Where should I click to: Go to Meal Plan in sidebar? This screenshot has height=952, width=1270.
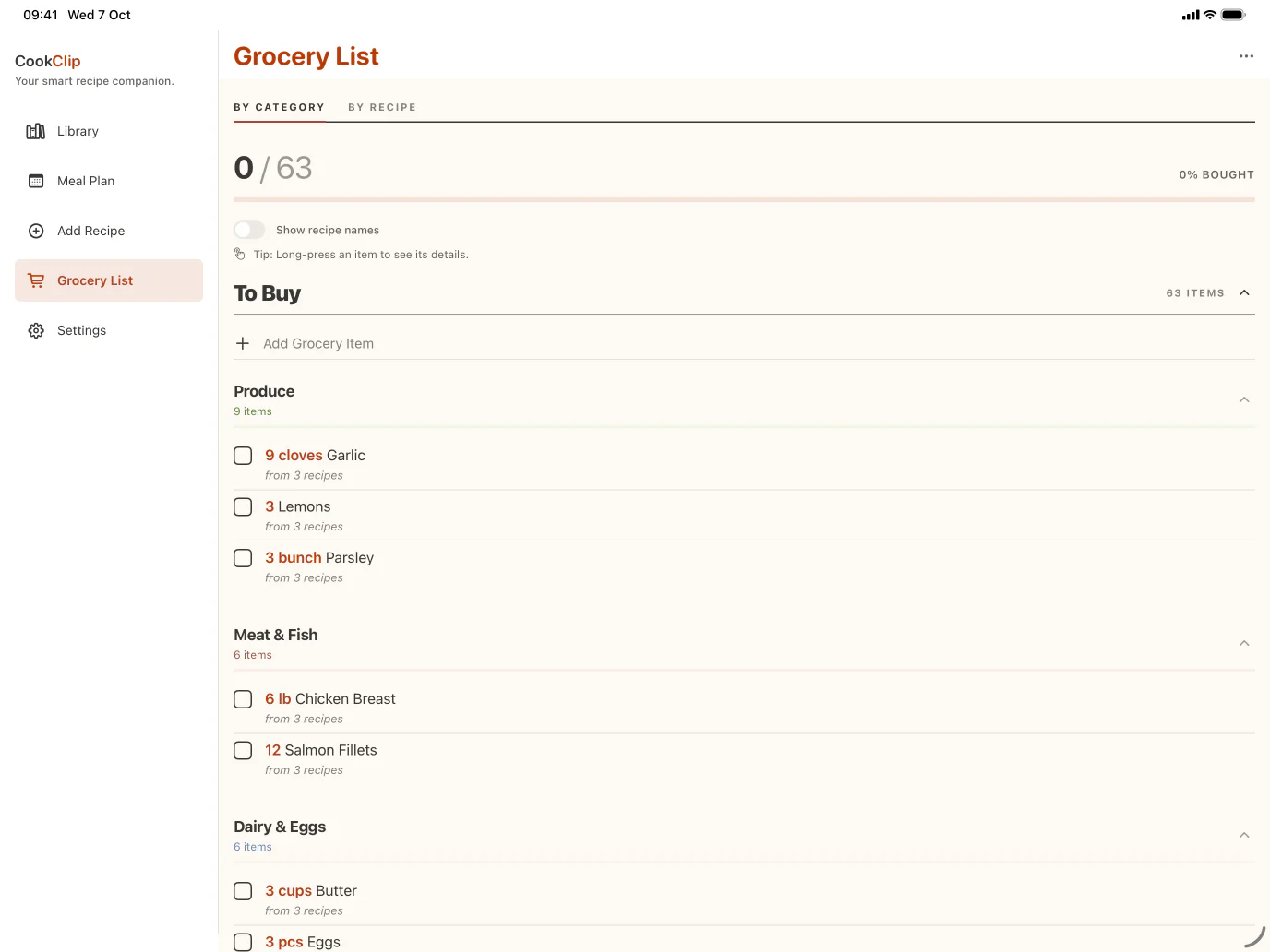coord(109,181)
